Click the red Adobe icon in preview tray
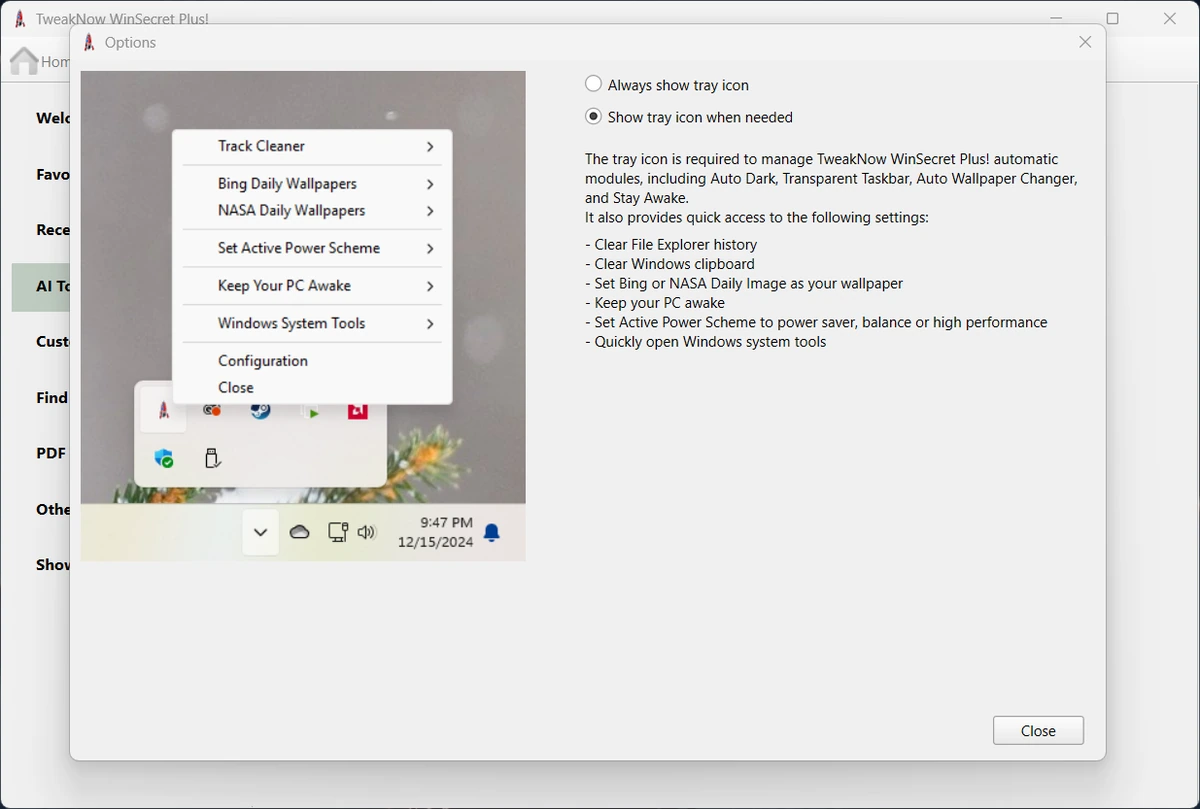 (x=358, y=410)
